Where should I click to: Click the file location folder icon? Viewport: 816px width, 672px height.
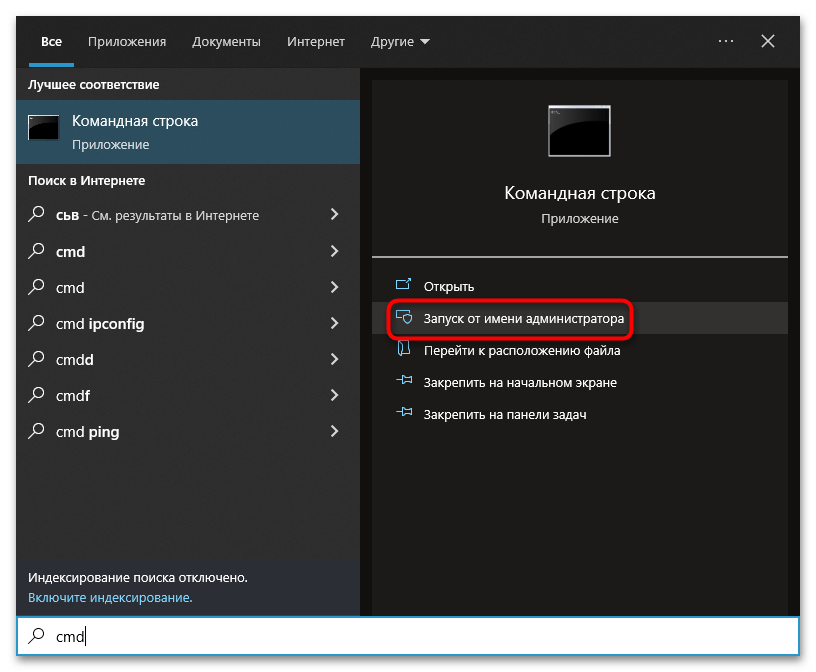[404, 351]
